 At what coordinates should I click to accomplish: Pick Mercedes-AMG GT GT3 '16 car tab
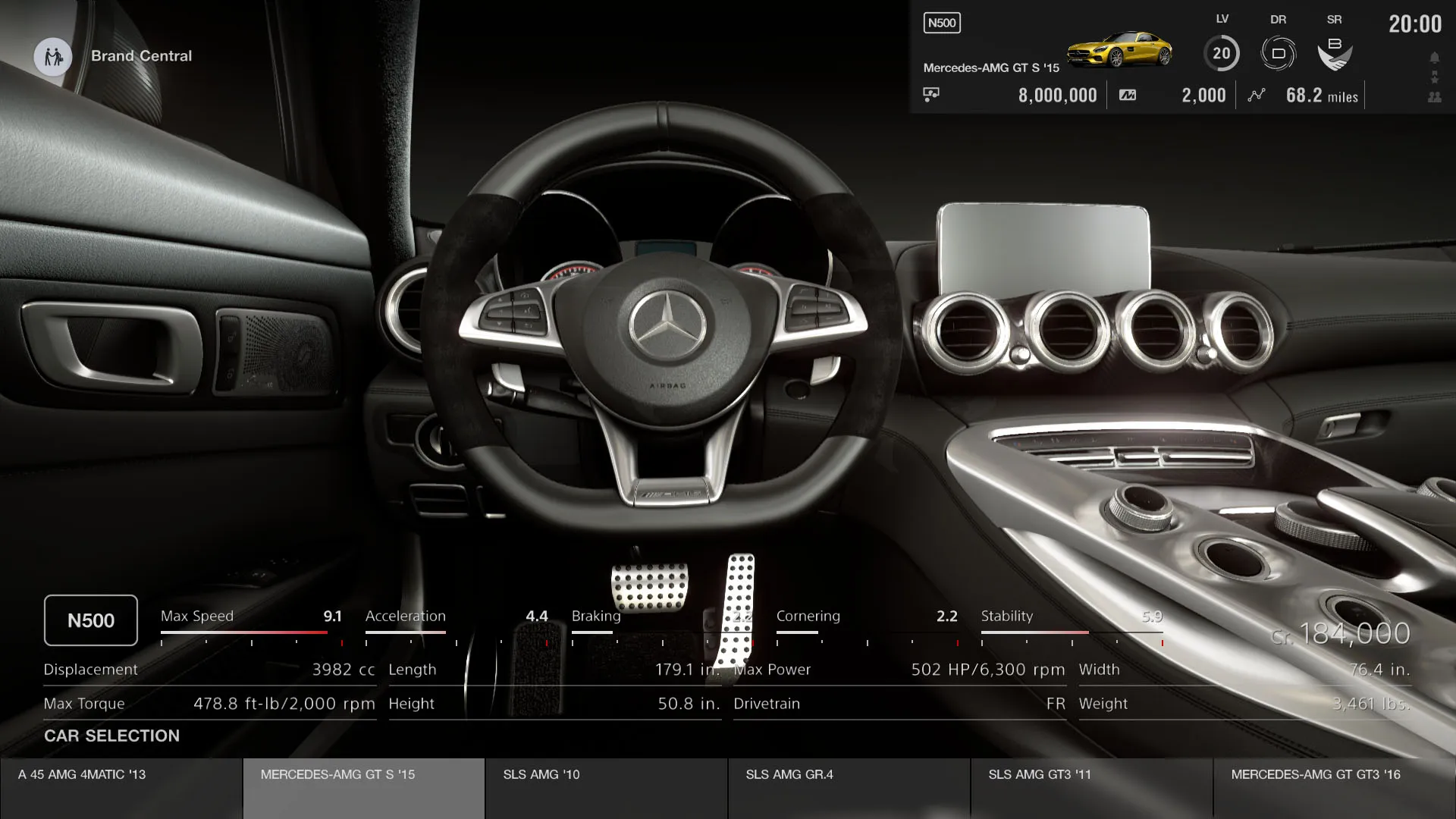click(1334, 787)
